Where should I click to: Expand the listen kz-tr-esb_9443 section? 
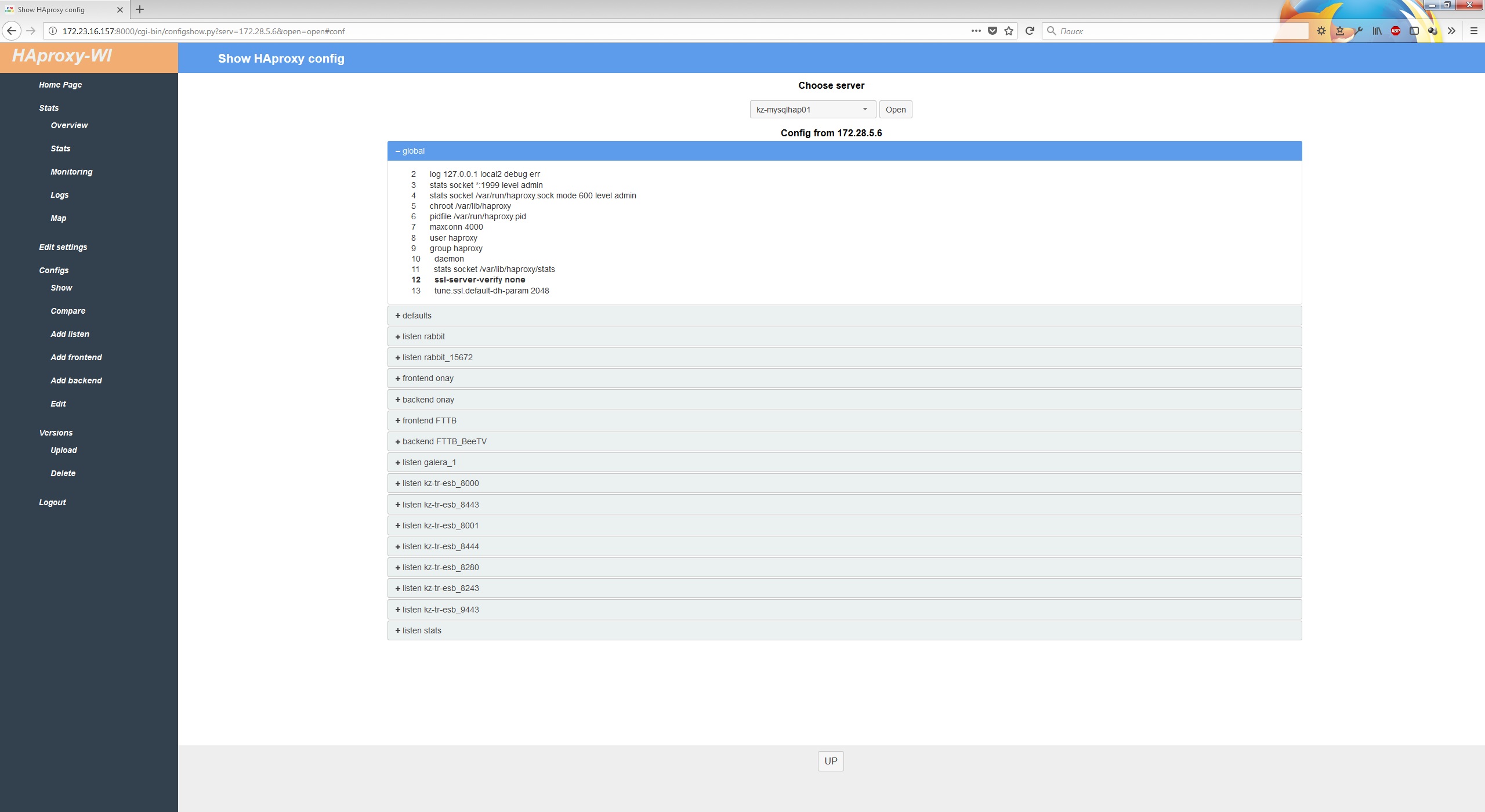pos(845,610)
